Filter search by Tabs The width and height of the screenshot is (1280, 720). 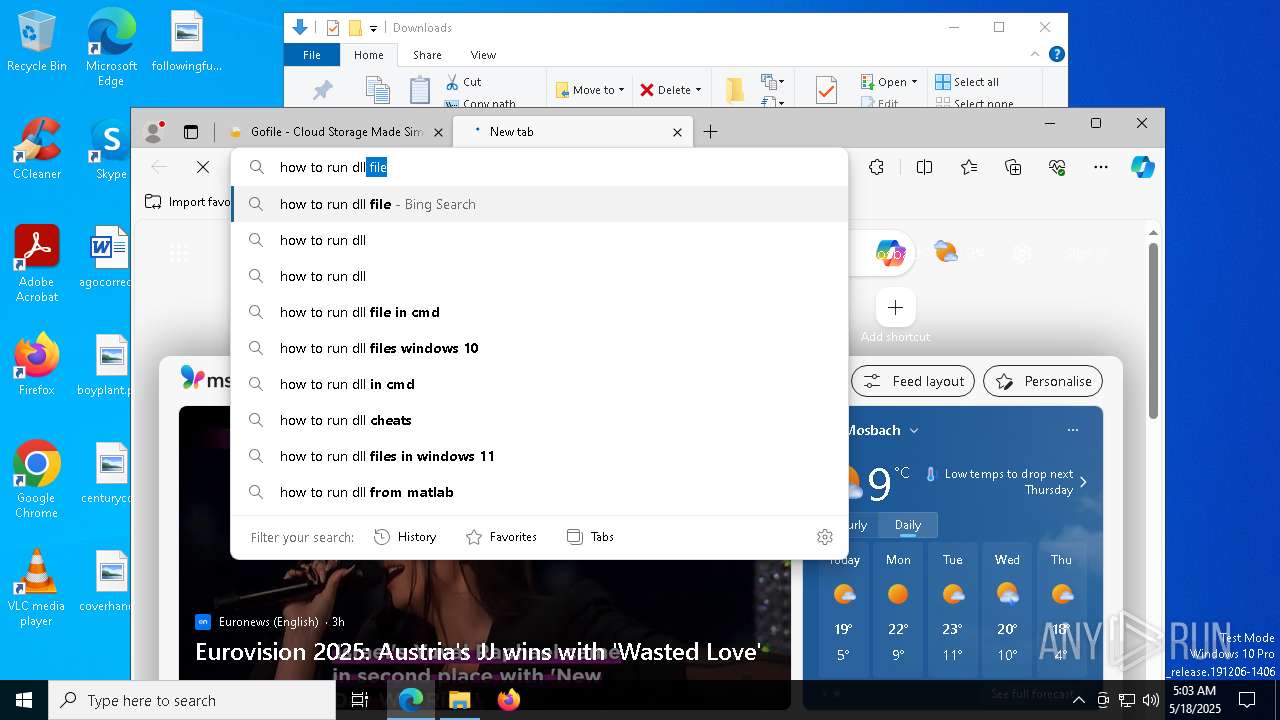[590, 537]
